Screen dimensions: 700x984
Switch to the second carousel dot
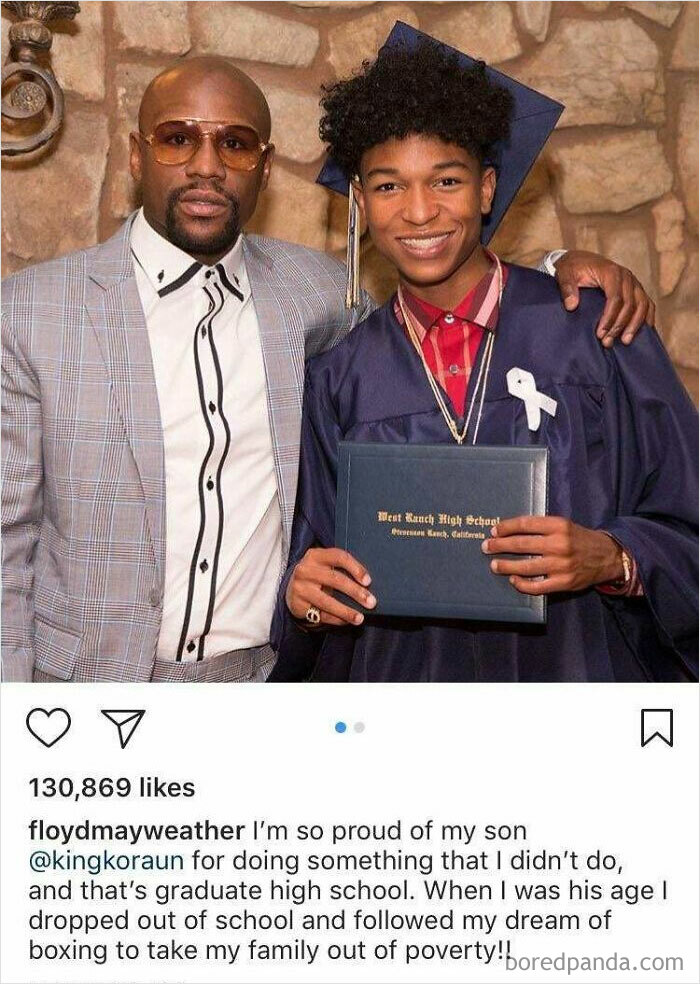(360, 727)
